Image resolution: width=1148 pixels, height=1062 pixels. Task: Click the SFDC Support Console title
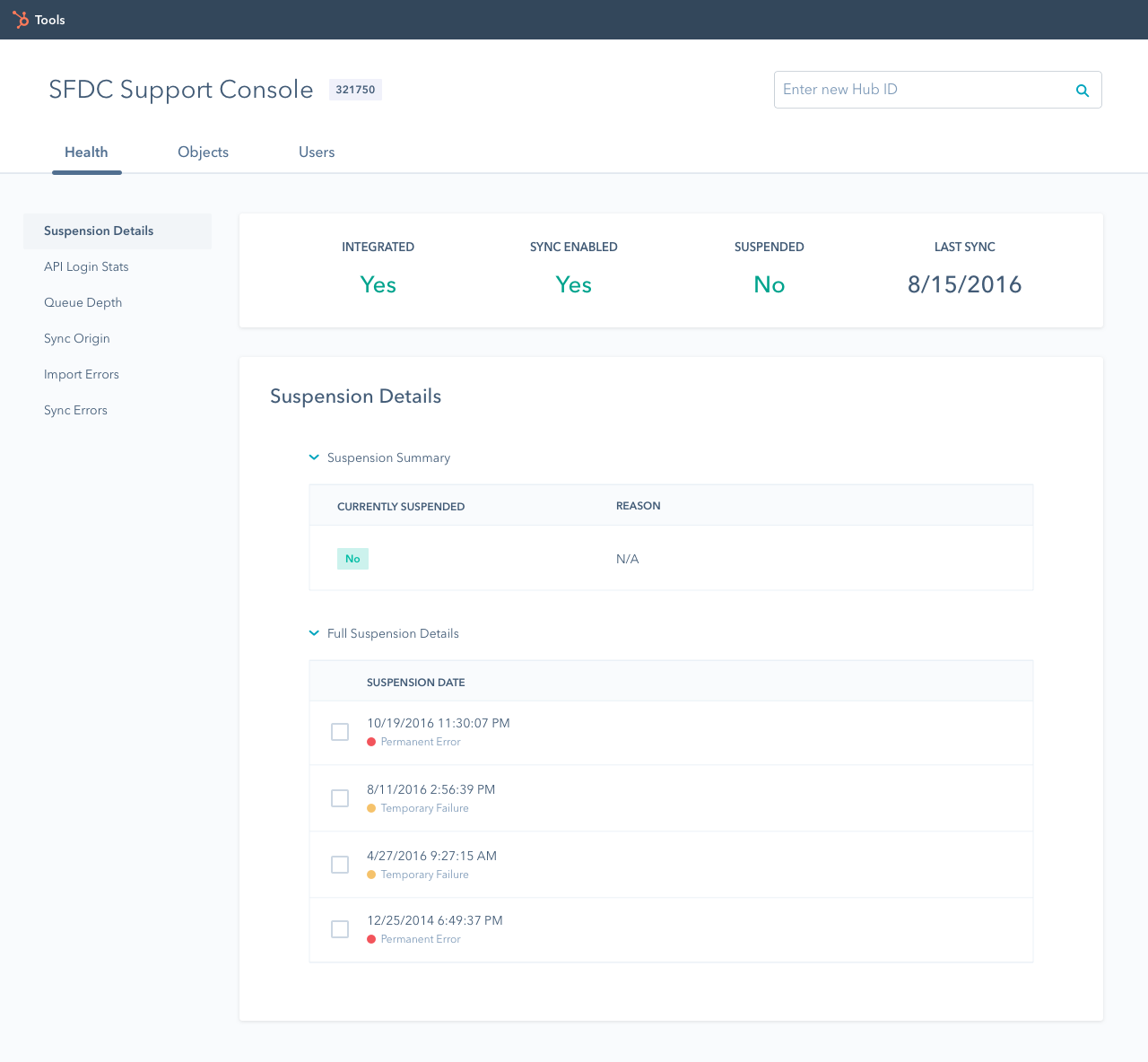tap(181, 90)
